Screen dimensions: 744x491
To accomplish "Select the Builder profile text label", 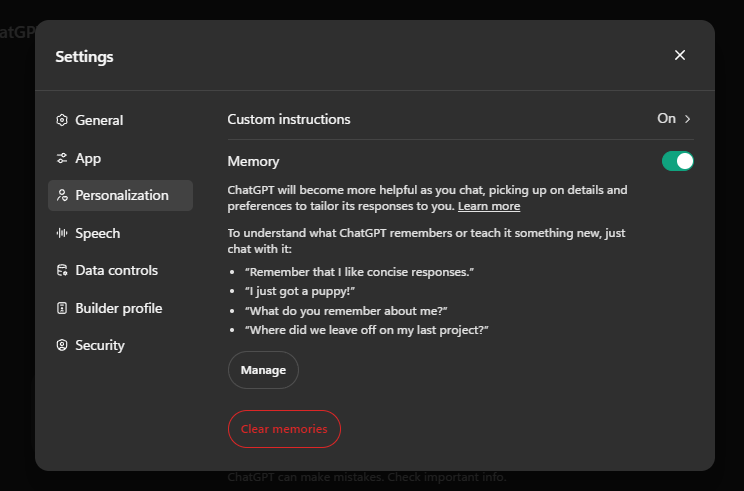I will click(x=118, y=308).
